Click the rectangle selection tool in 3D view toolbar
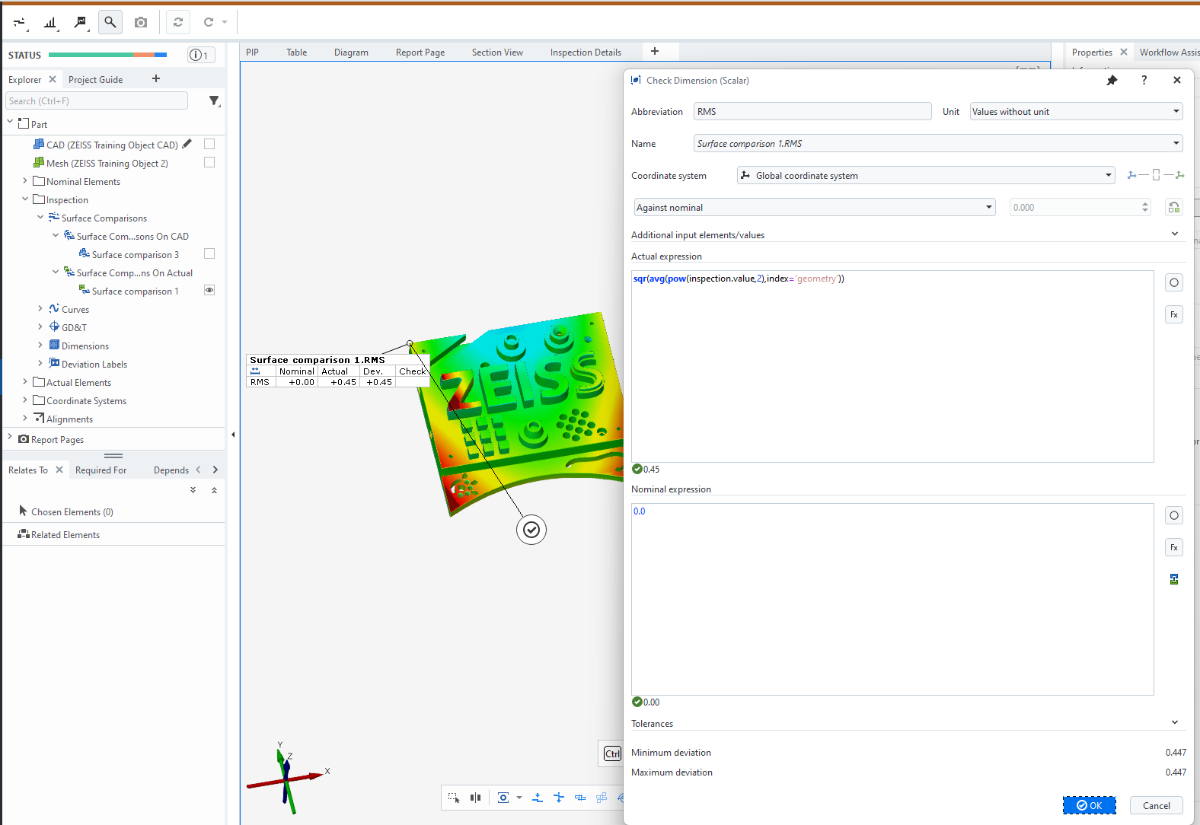This screenshot has width=1200, height=825. pyautogui.click(x=454, y=798)
